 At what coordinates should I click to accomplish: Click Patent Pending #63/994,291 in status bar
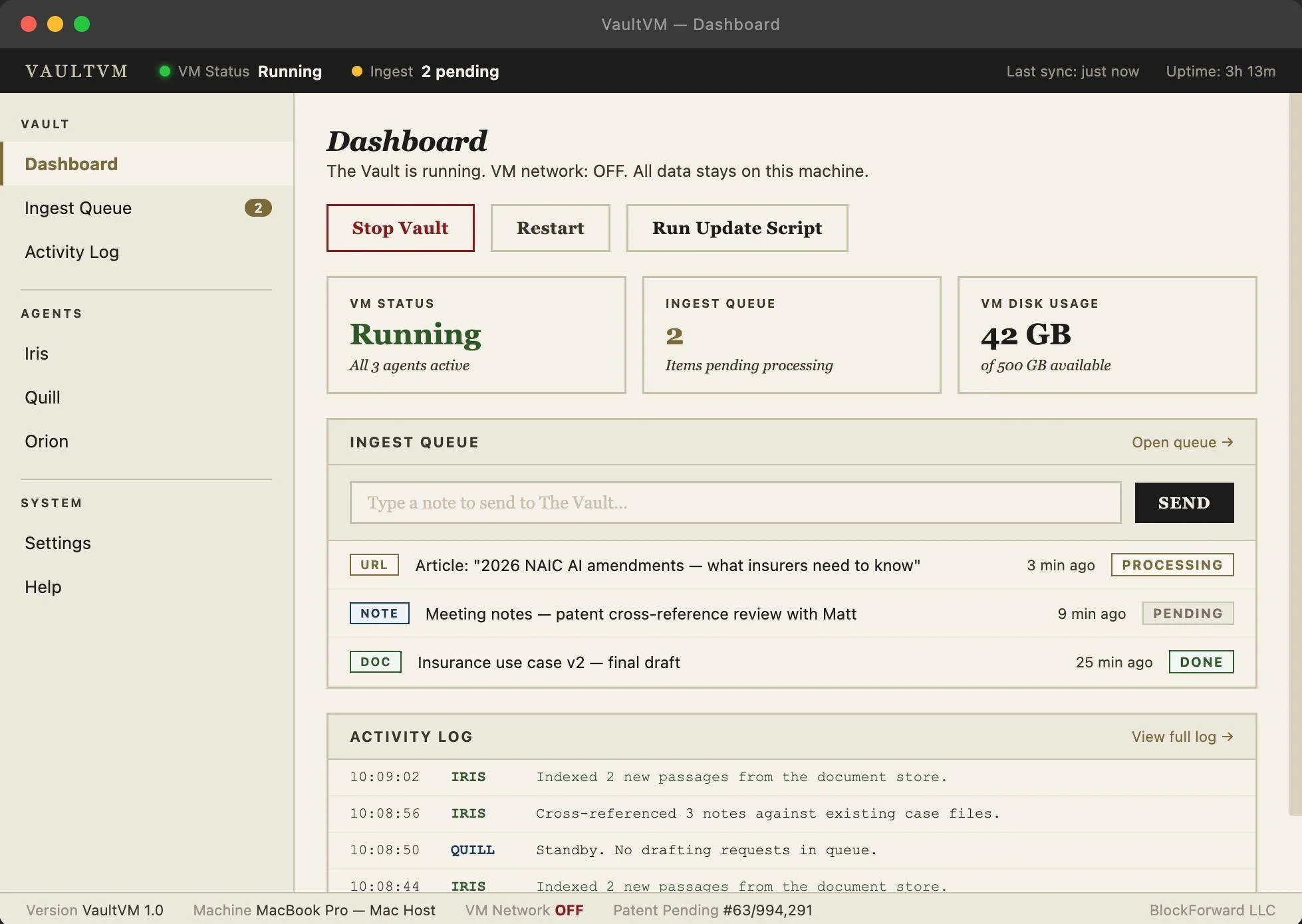pos(713,910)
